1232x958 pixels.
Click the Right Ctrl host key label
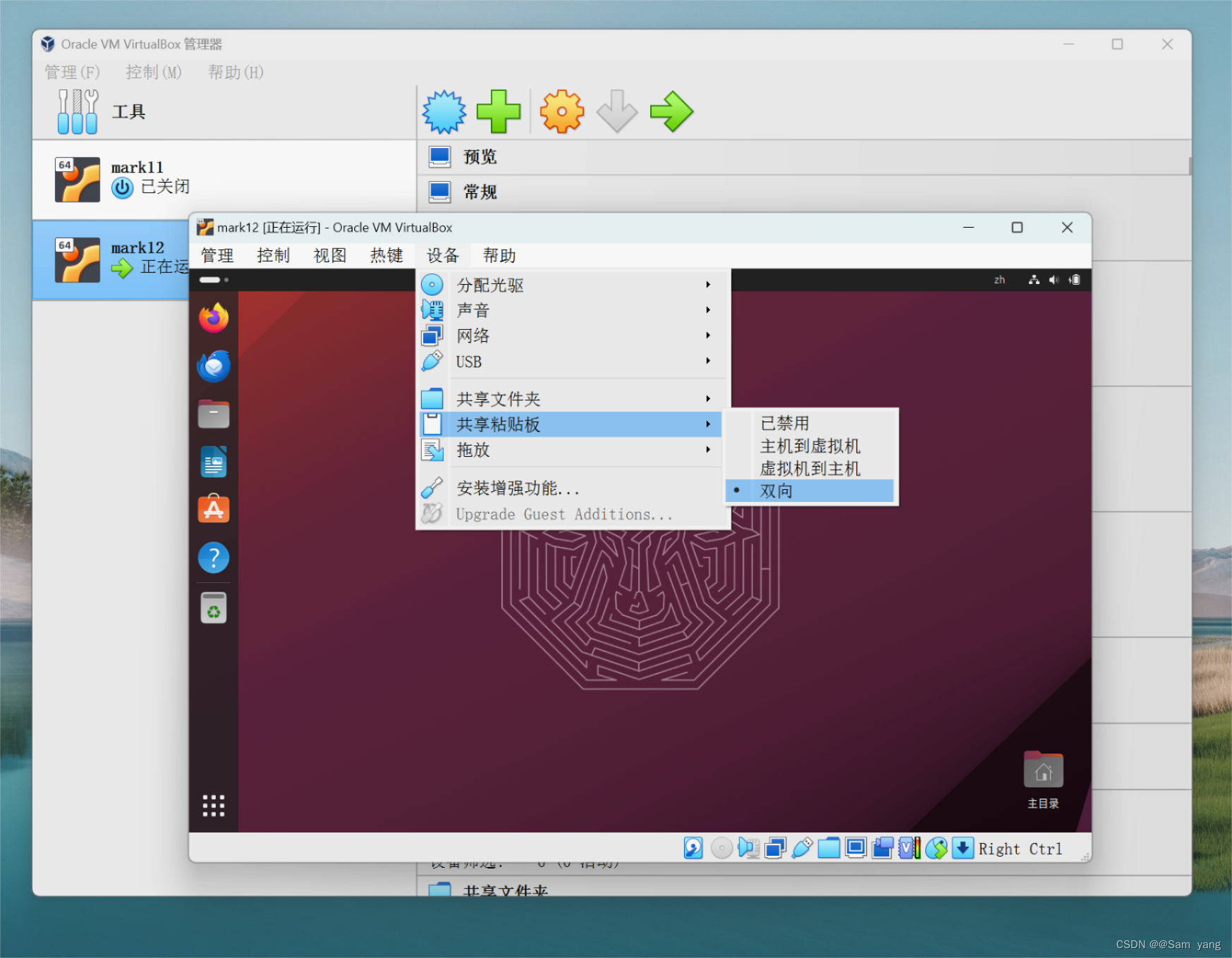[1020, 849]
